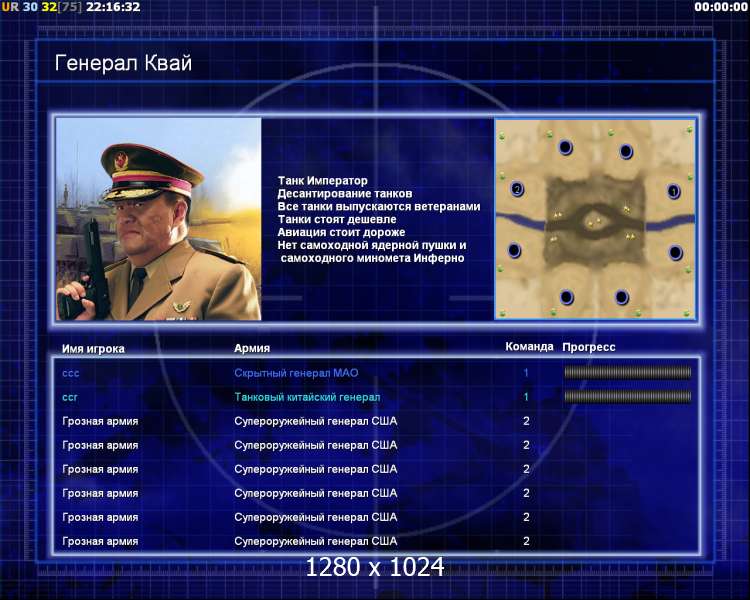
Task: Select the 'Десантирование танков' line
Action: point(345,194)
